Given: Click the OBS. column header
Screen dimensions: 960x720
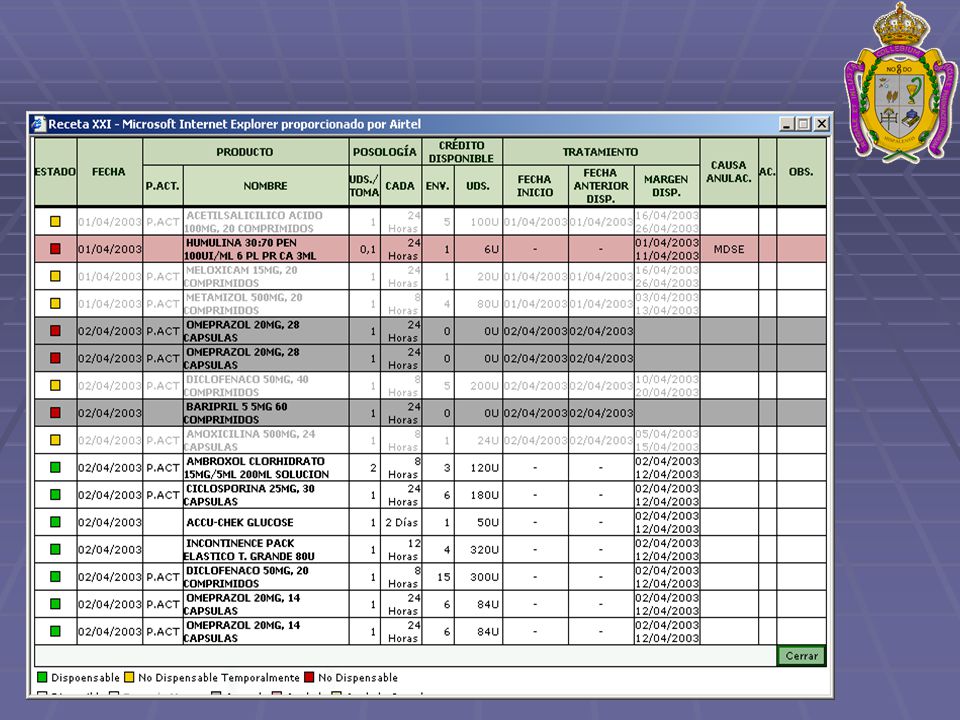Looking at the screenshot, I should coord(801,172).
